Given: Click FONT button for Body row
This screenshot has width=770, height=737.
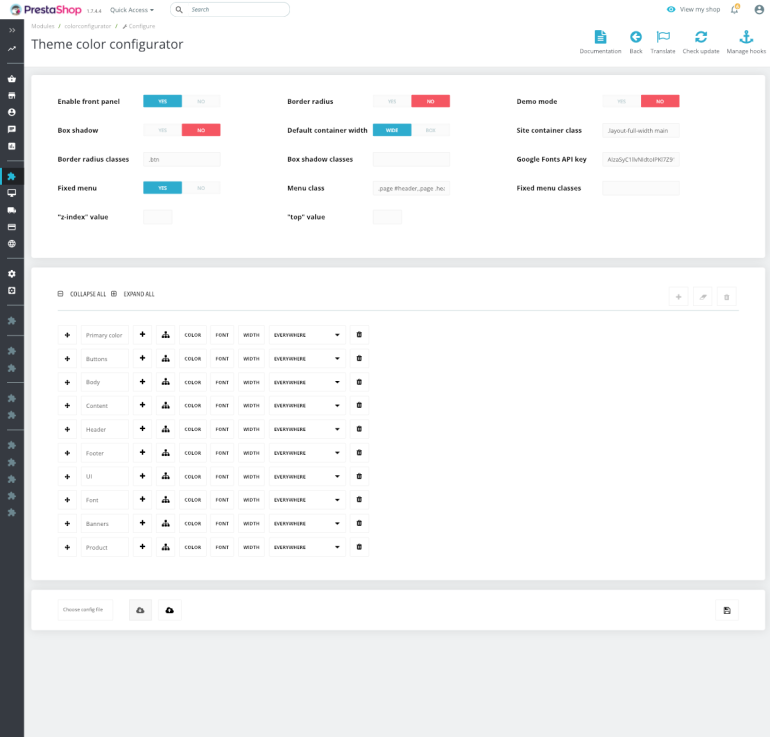Looking at the screenshot, I should [x=222, y=382].
